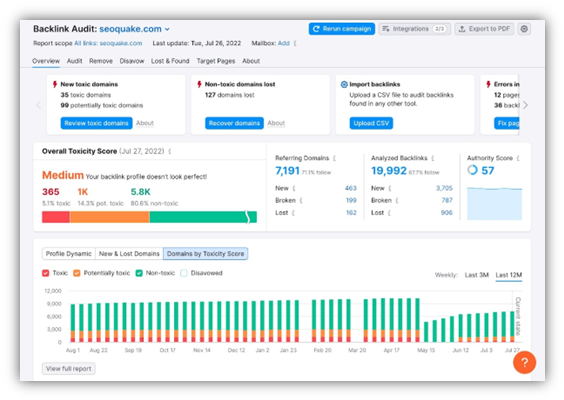The width and height of the screenshot is (564, 400).
Task: Open the settings gear icon
Action: [524, 29]
